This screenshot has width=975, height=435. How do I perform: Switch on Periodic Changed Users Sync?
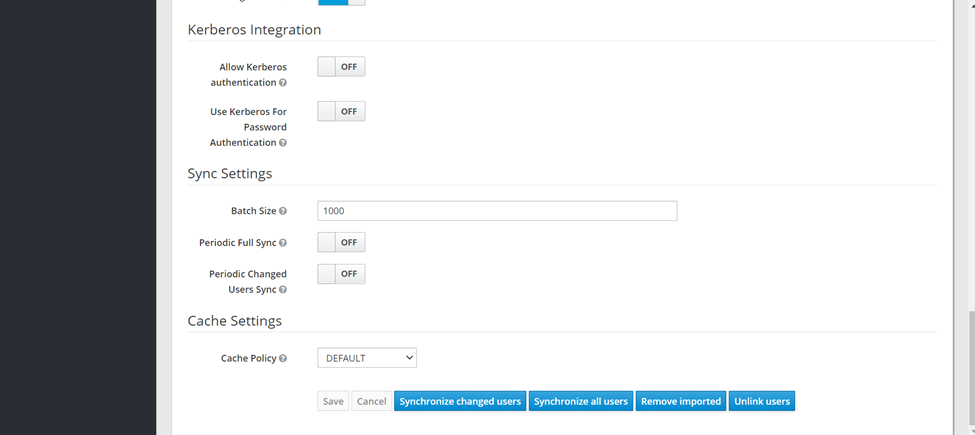(341, 274)
